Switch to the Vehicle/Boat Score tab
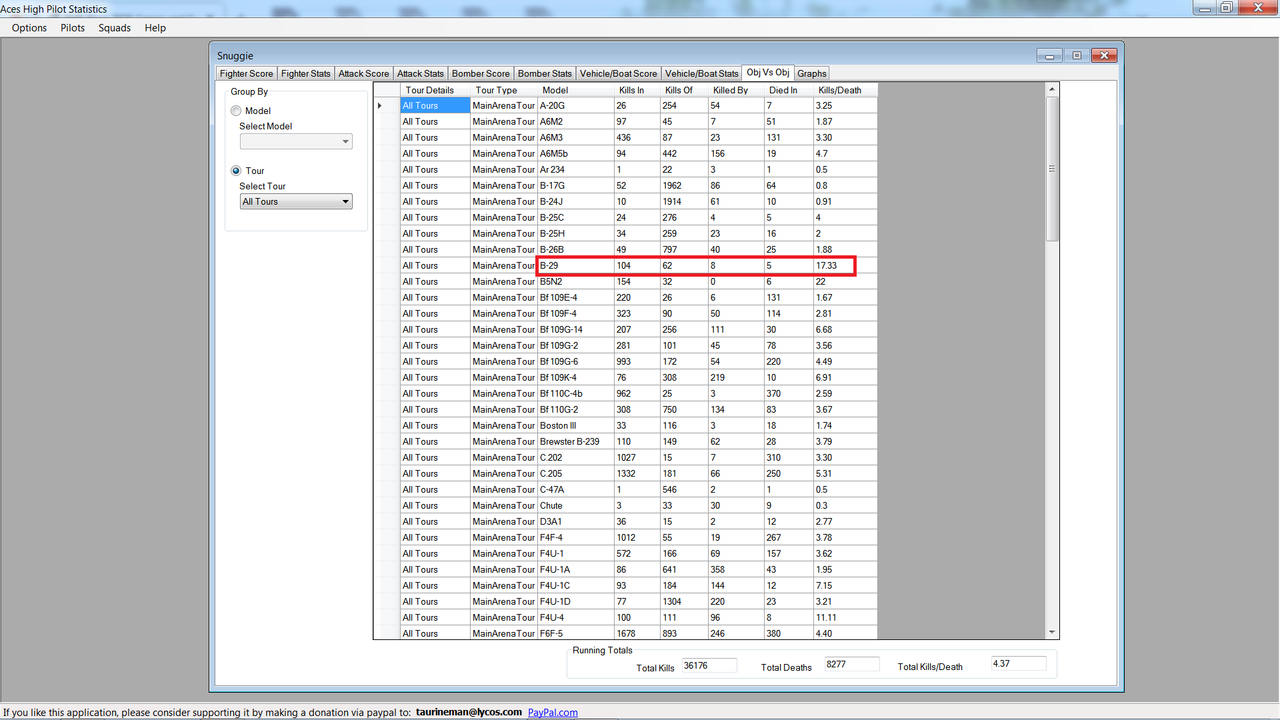Screen dimensions: 1280x720 (x=619, y=74)
